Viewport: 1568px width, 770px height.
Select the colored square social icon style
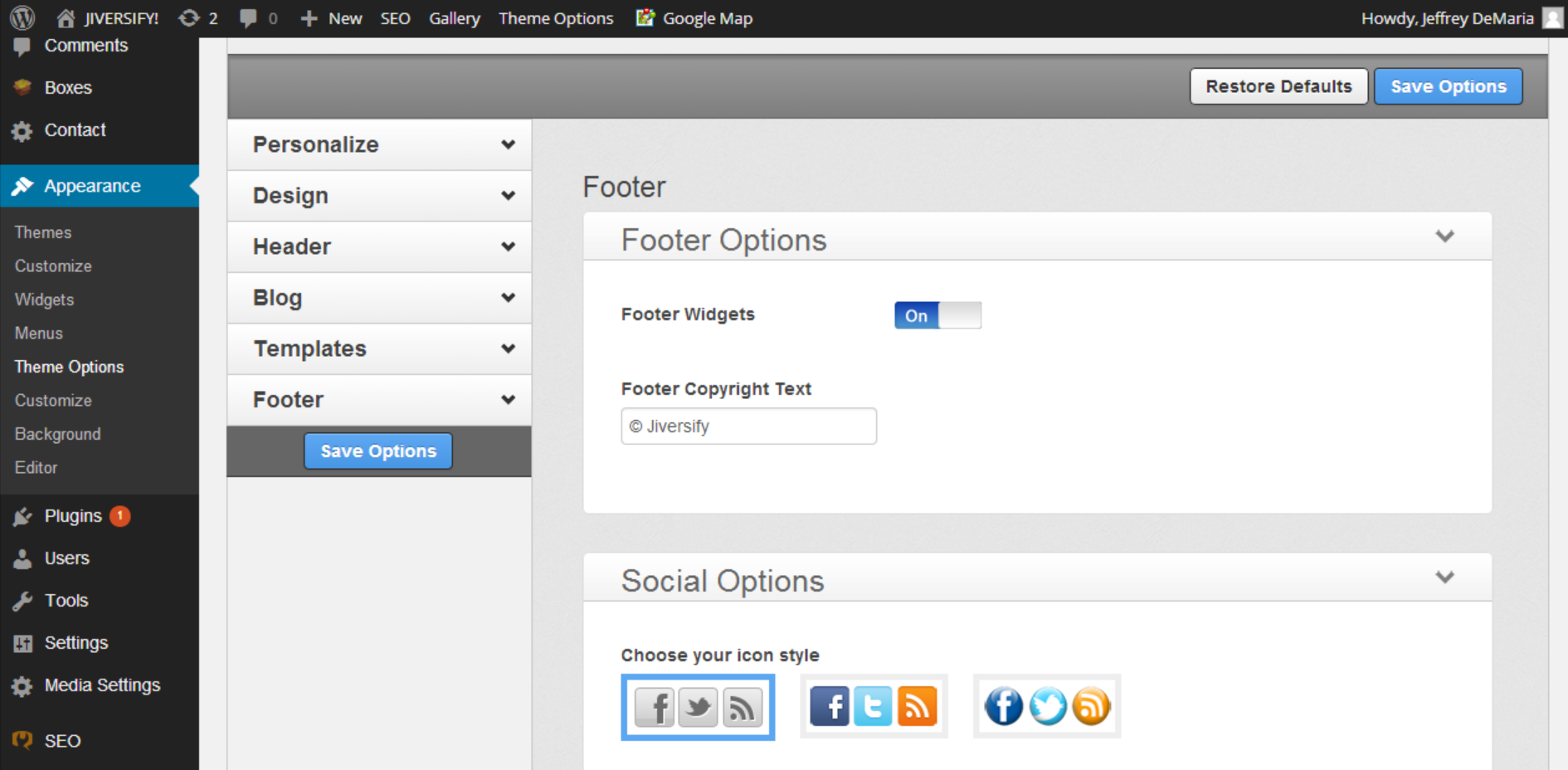(x=873, y=707)
